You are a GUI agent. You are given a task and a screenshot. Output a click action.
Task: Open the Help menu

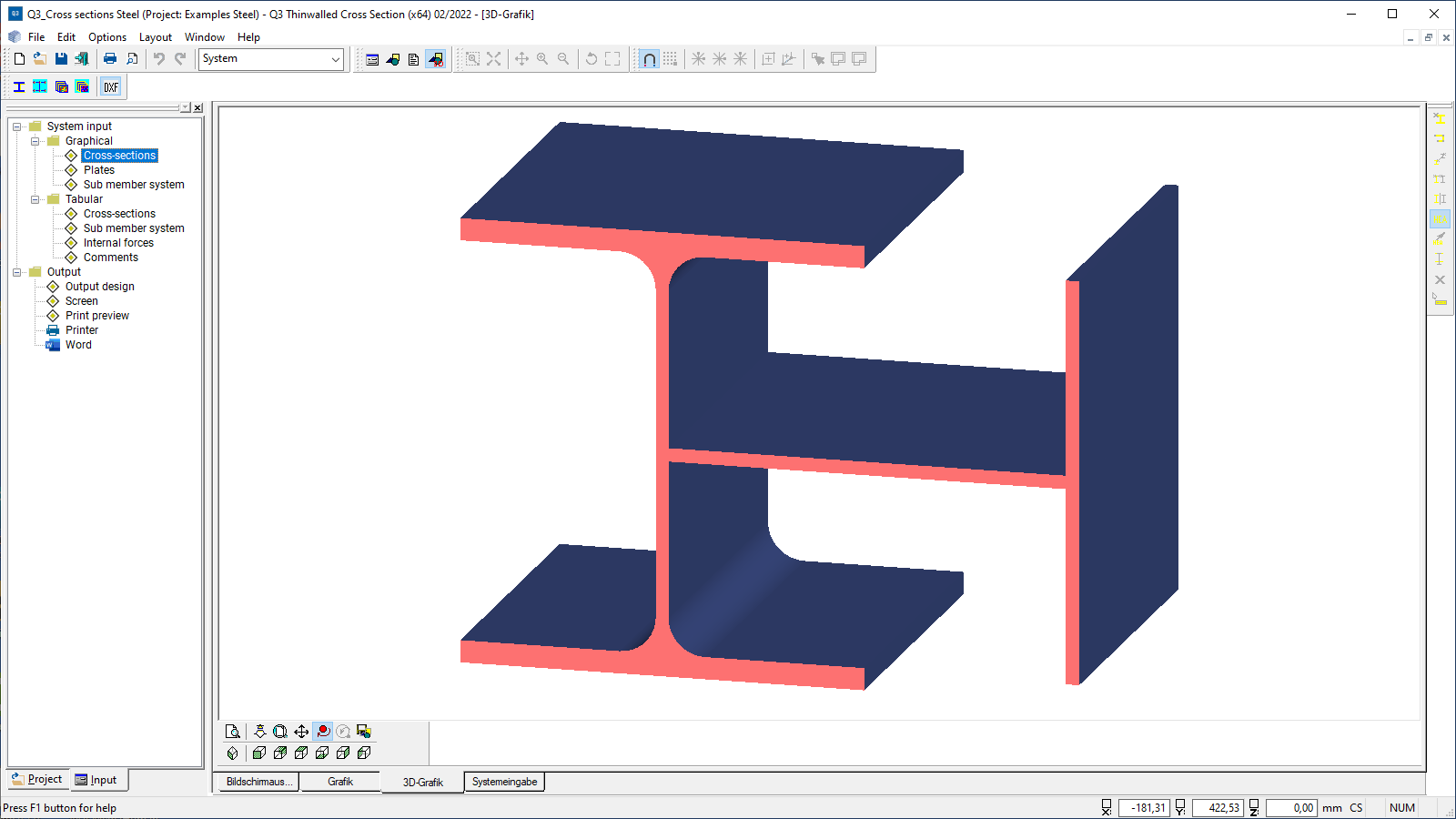pyautogui.click(x=248, y=37)
